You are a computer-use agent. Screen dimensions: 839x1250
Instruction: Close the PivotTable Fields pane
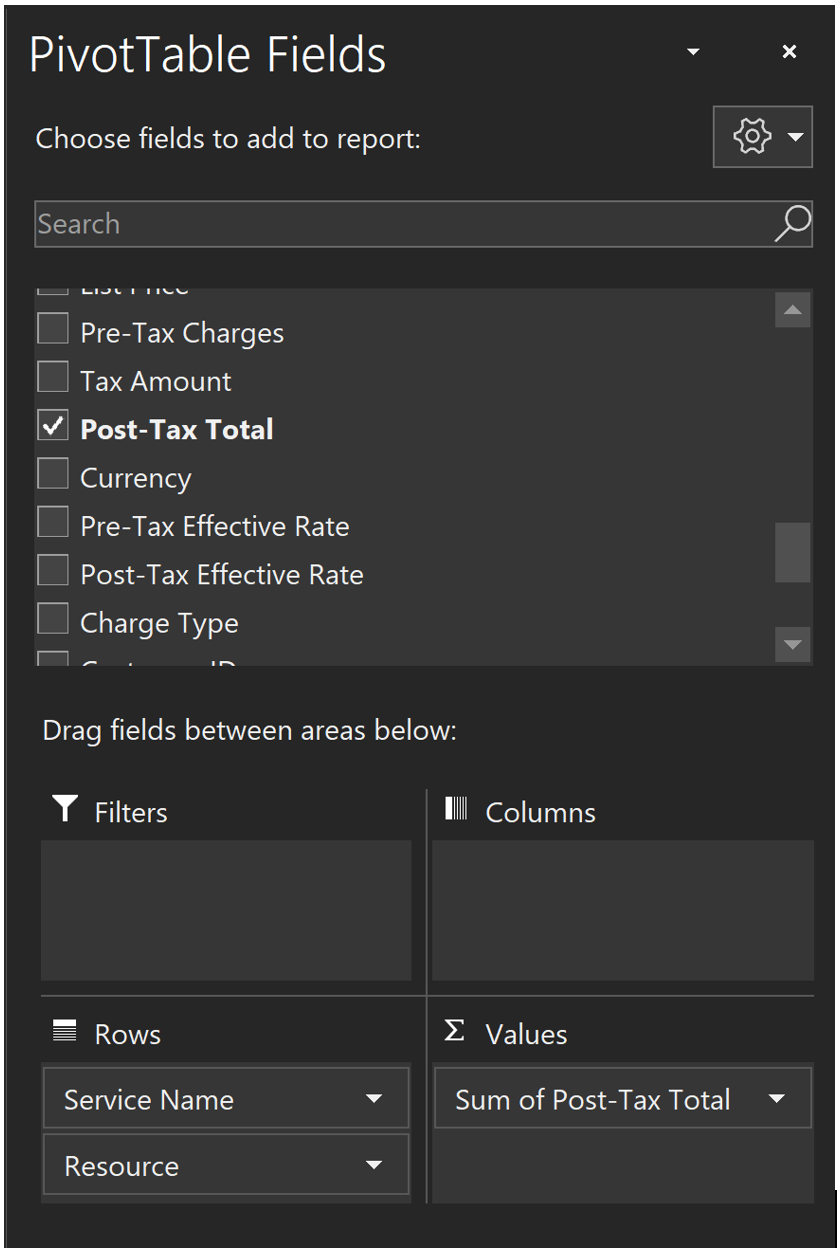tap(789, 52)
